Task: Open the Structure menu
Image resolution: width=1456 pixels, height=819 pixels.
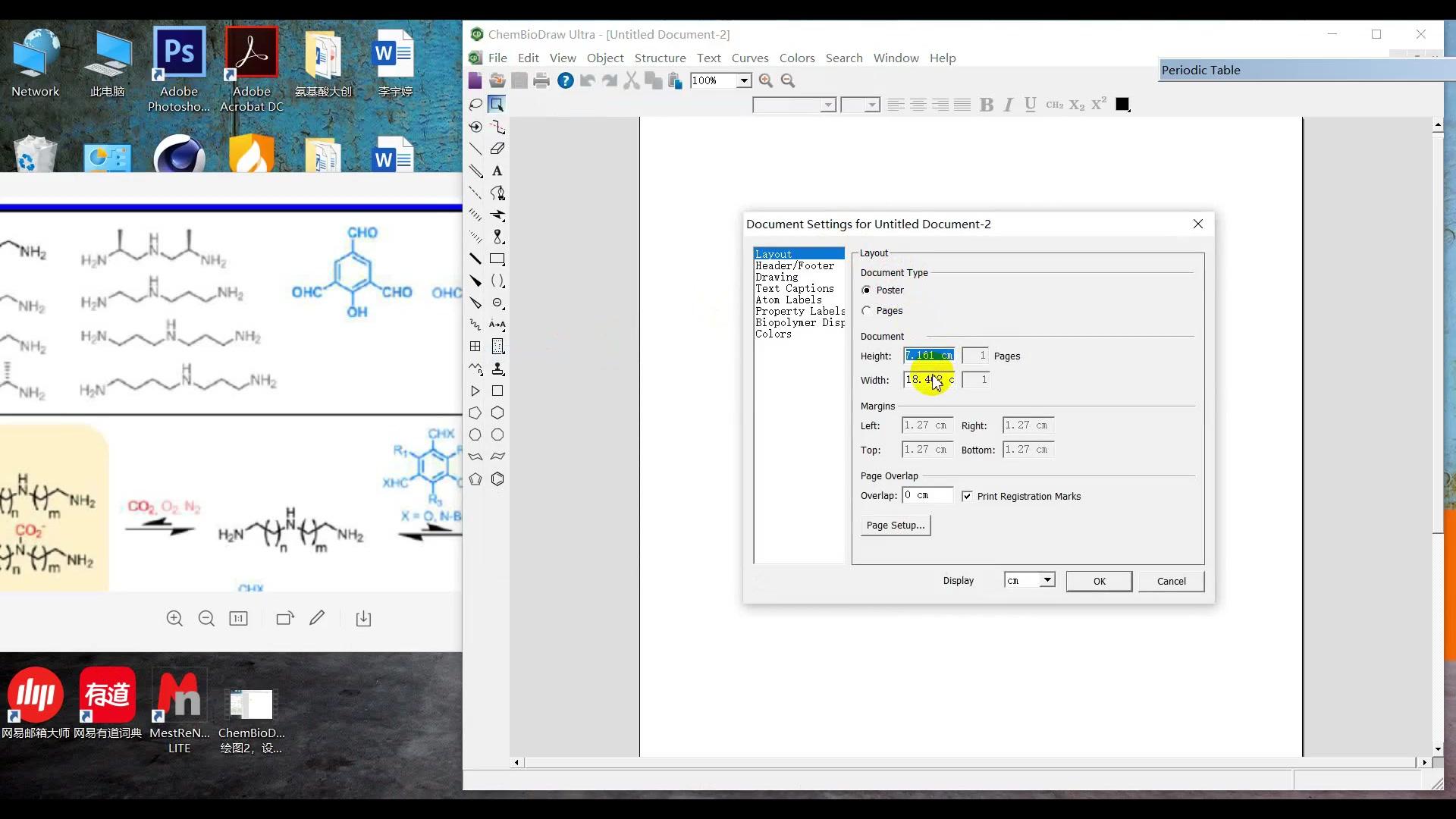Action: click(660, 58)
